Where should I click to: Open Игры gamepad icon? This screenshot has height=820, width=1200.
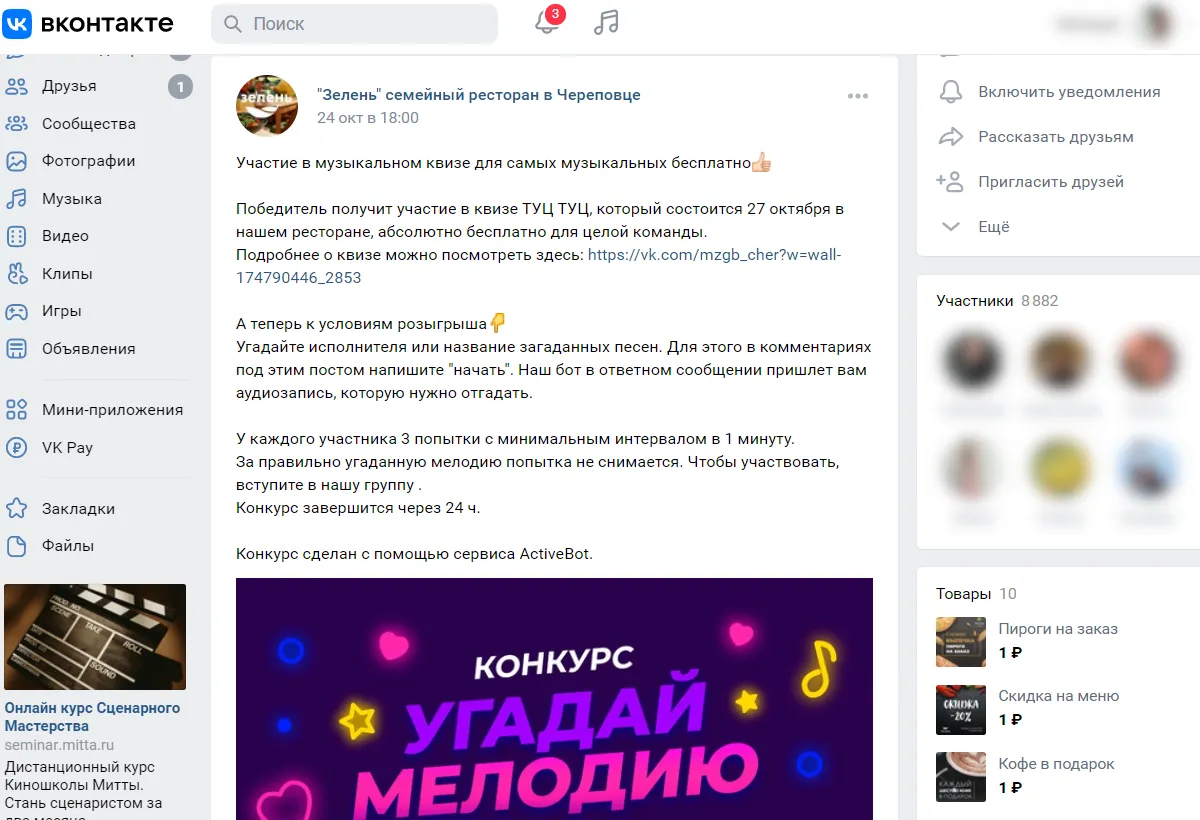(17, 311)
